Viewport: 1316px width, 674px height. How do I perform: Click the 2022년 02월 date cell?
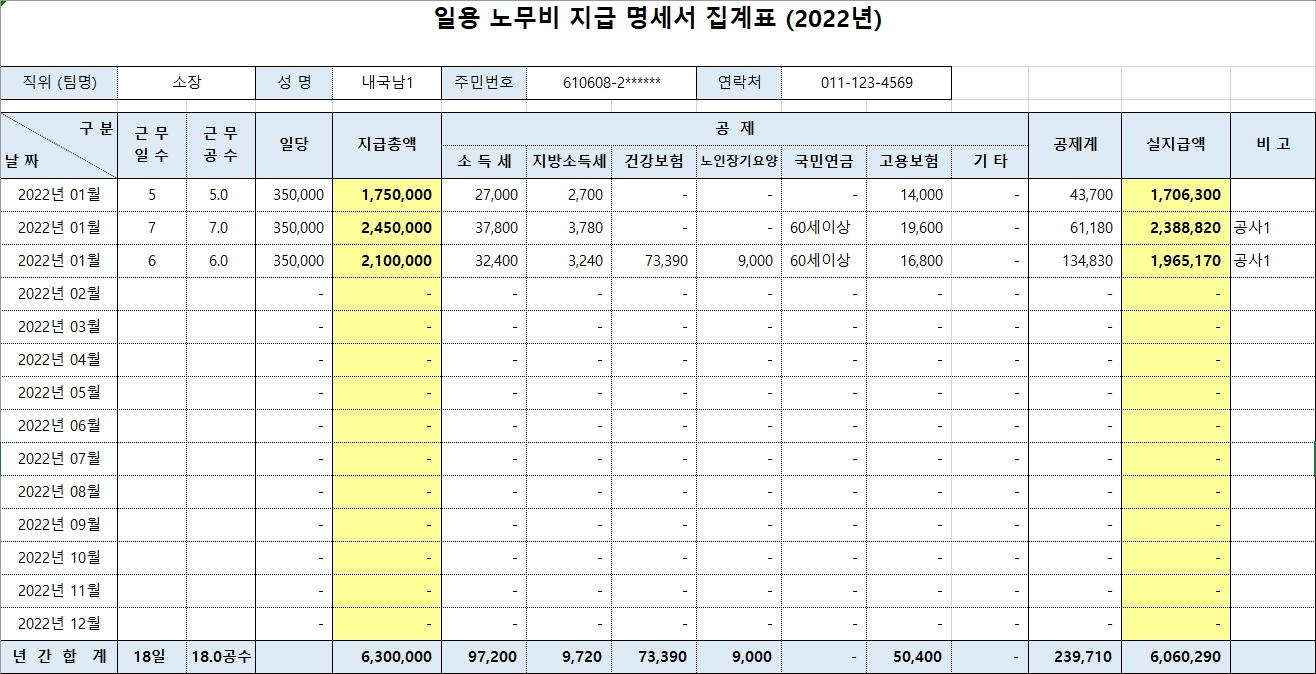click(59, 294)
